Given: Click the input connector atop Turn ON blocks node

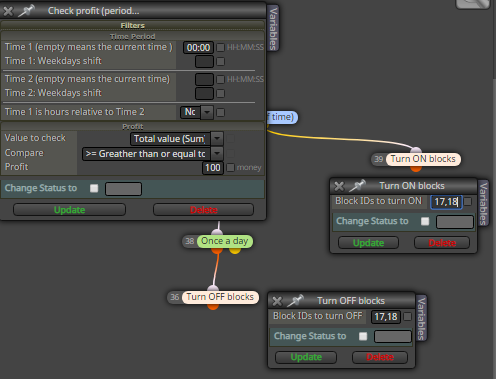Looking at the screenshot, I should pyautogui.click(x=416, y=150).
